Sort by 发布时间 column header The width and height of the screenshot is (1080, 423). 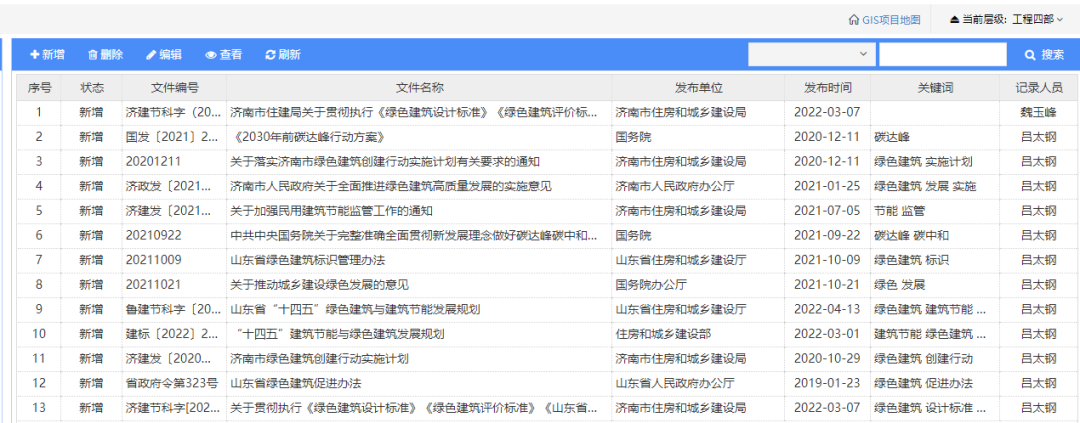pyautogui.click(x=826, y=88)
